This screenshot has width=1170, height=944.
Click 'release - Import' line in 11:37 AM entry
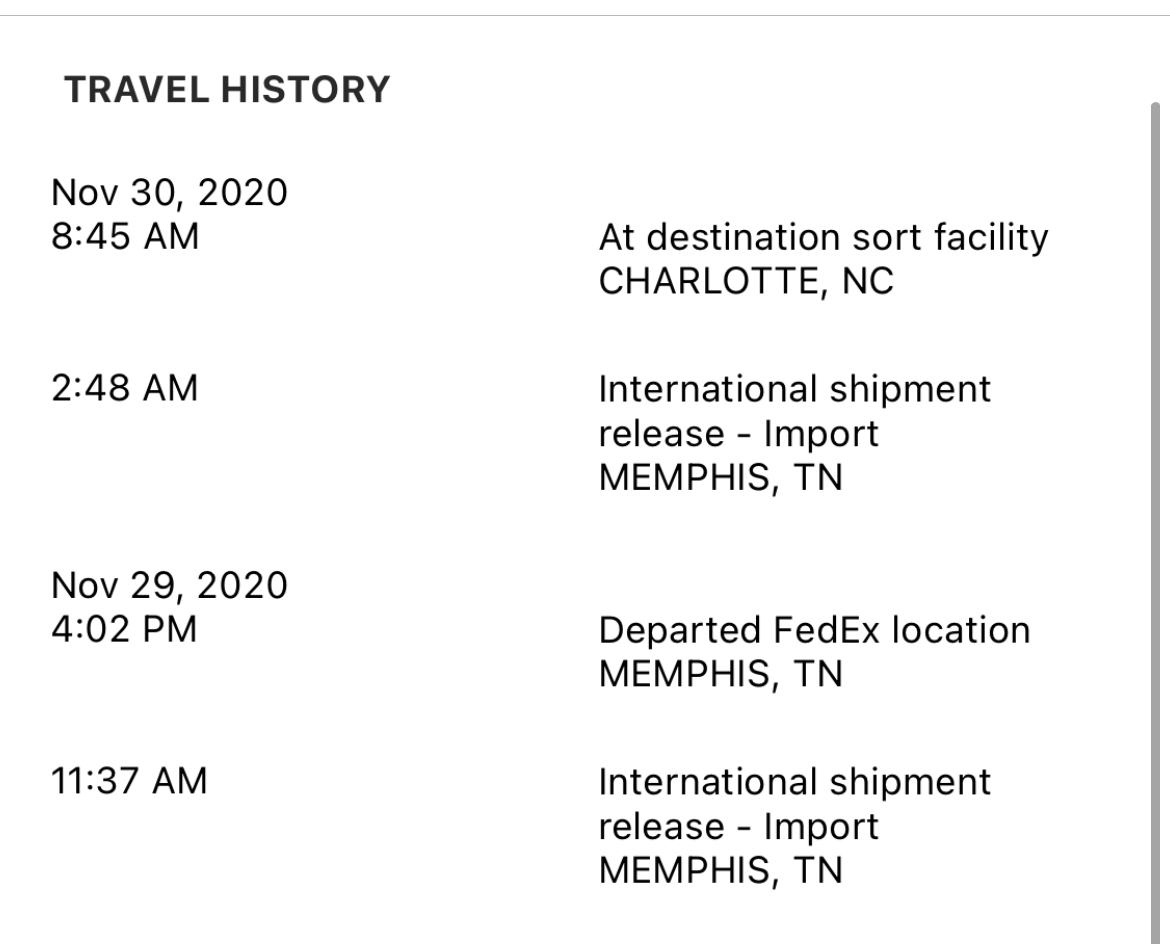[x=739, y=827]
